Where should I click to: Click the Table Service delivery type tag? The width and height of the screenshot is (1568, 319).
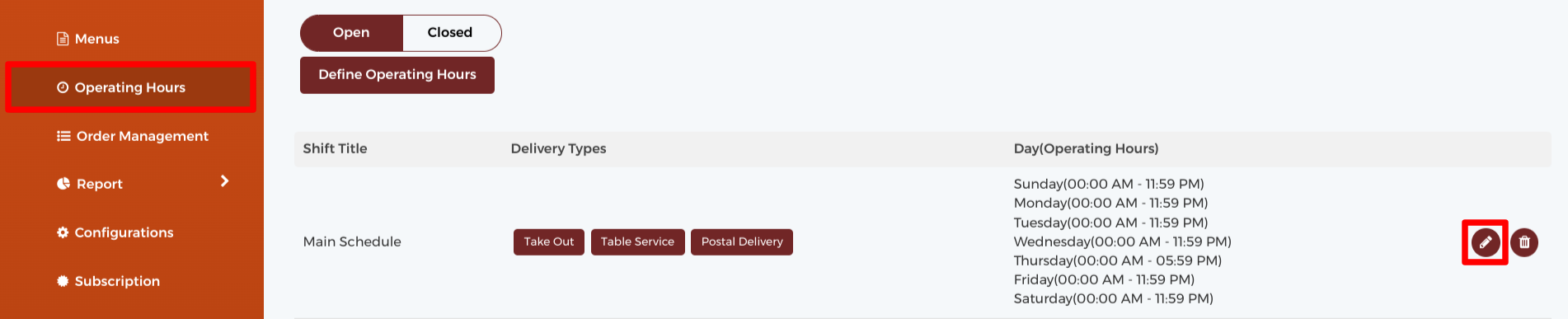(638, 242)
